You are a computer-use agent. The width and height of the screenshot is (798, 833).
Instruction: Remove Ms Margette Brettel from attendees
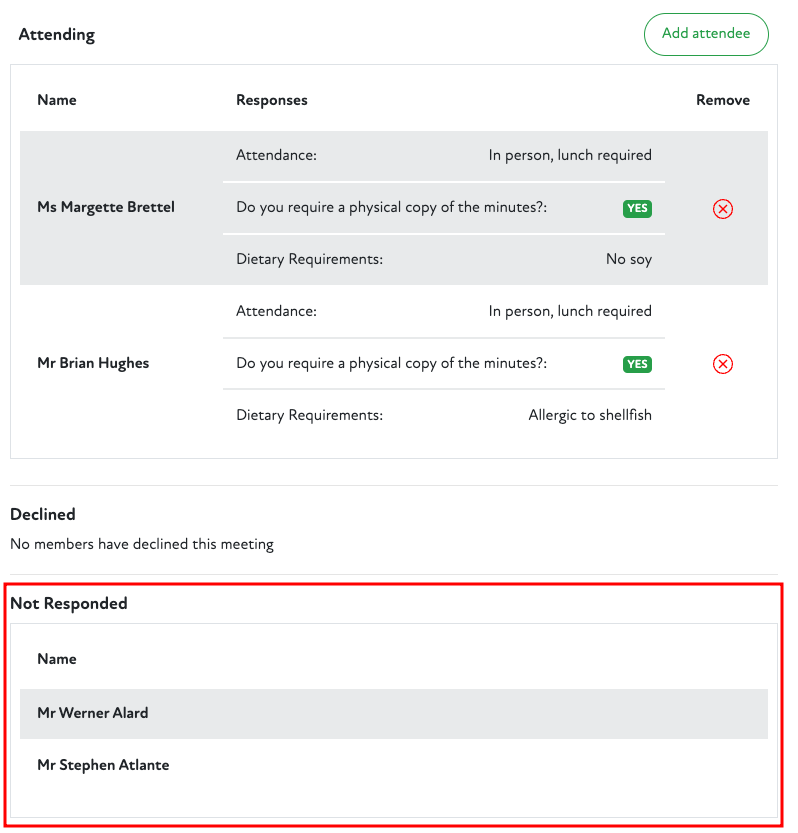coord(722,208)
